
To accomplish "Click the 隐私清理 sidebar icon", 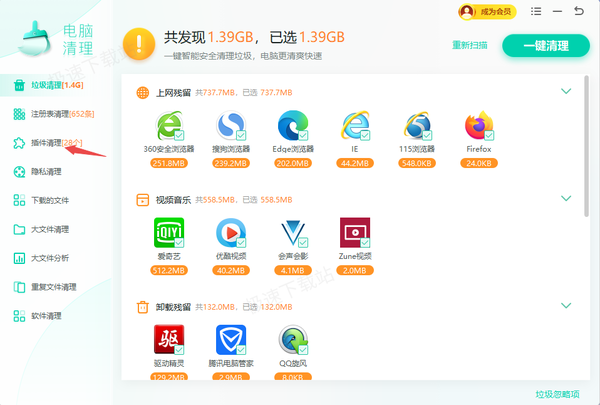I will 19,171.
